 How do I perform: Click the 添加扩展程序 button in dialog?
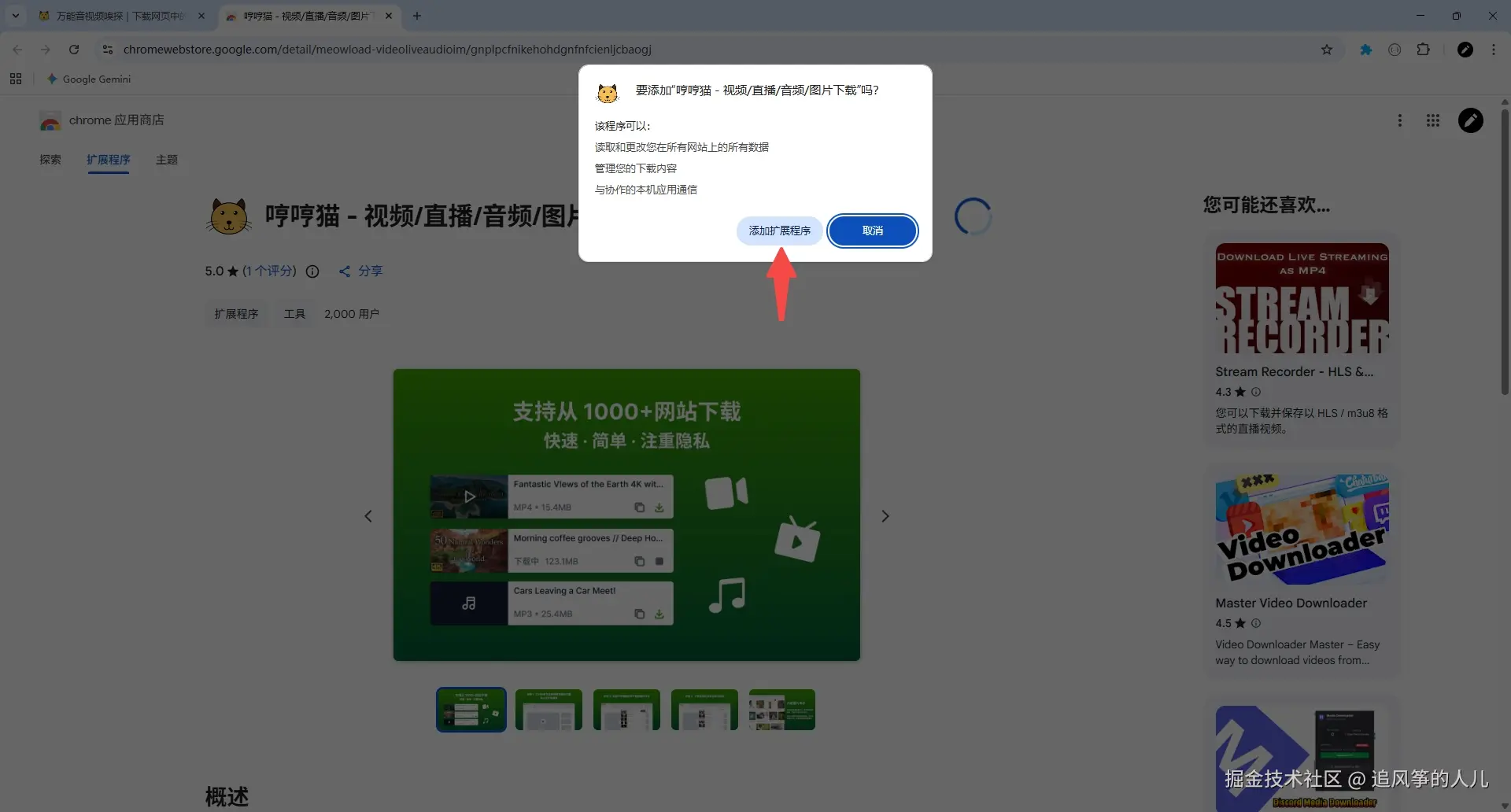tap(779, 231)
